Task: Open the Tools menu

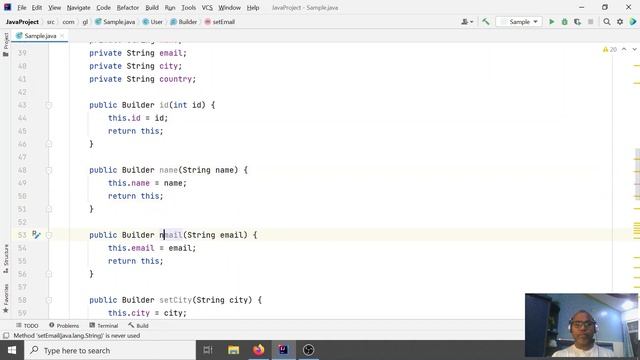Action: pos(188,7)
